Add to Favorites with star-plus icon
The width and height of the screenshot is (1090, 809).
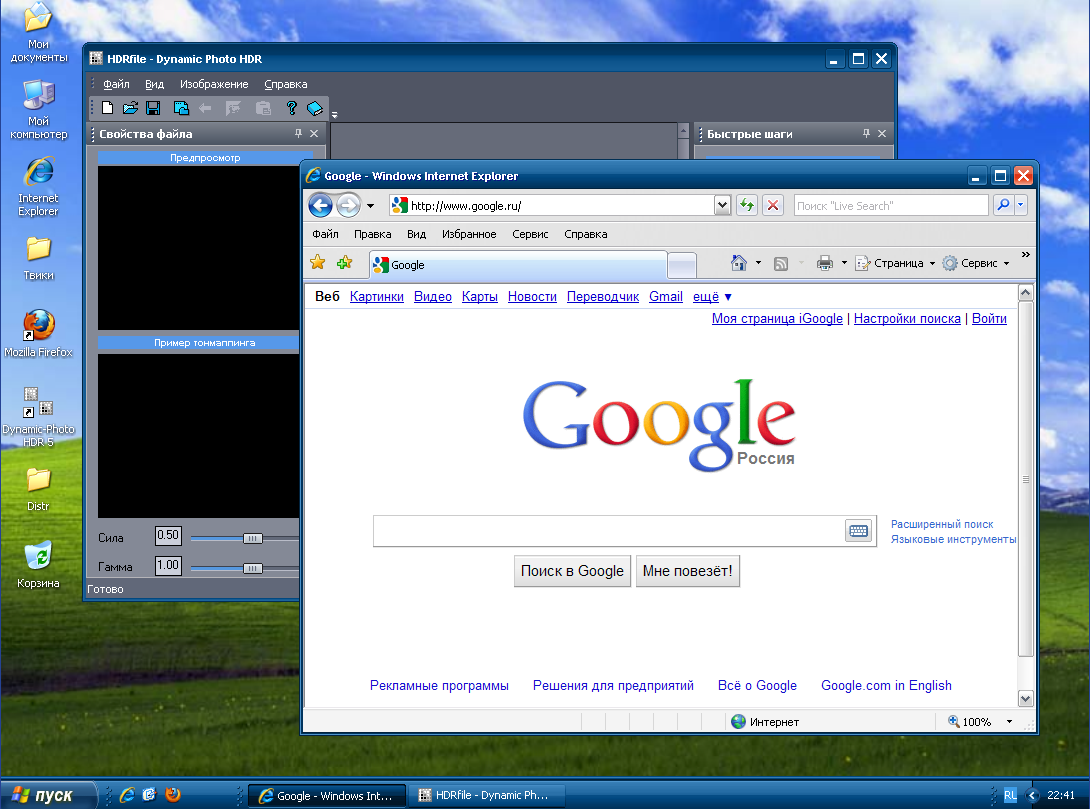[x=344, y=263]
